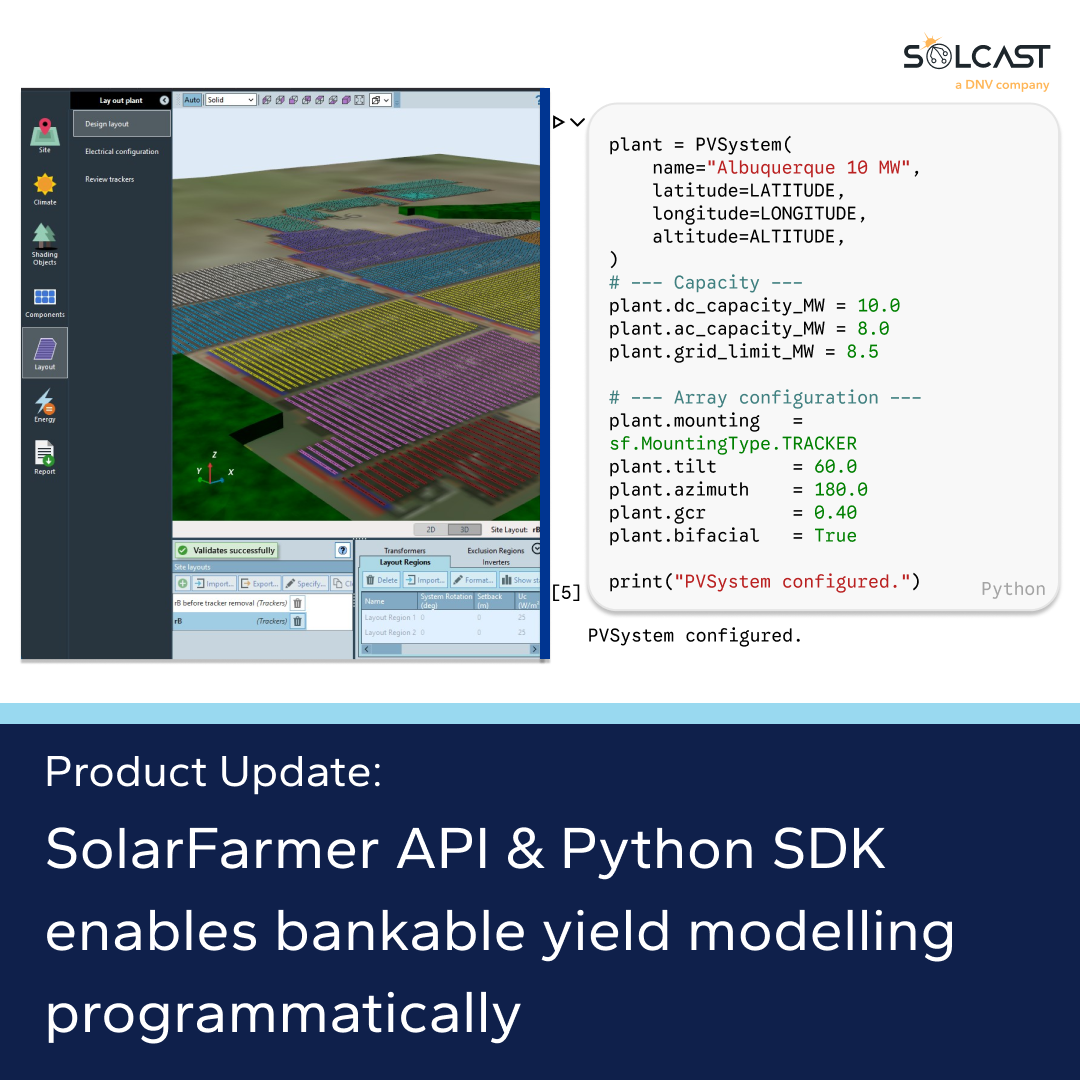Click the fully shaded purple cube view icon
The width and height of the screenshot is (1080, 1080).
point(346,100)
